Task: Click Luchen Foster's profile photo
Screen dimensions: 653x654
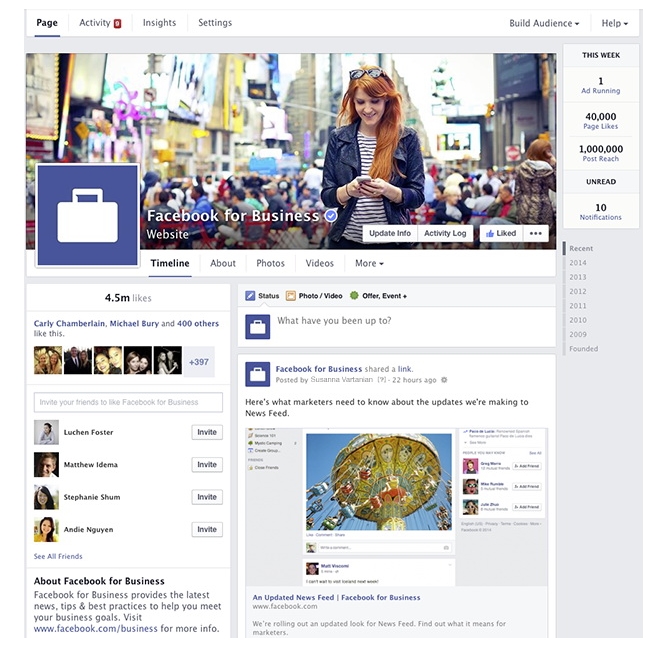Action: pos(46,432)
